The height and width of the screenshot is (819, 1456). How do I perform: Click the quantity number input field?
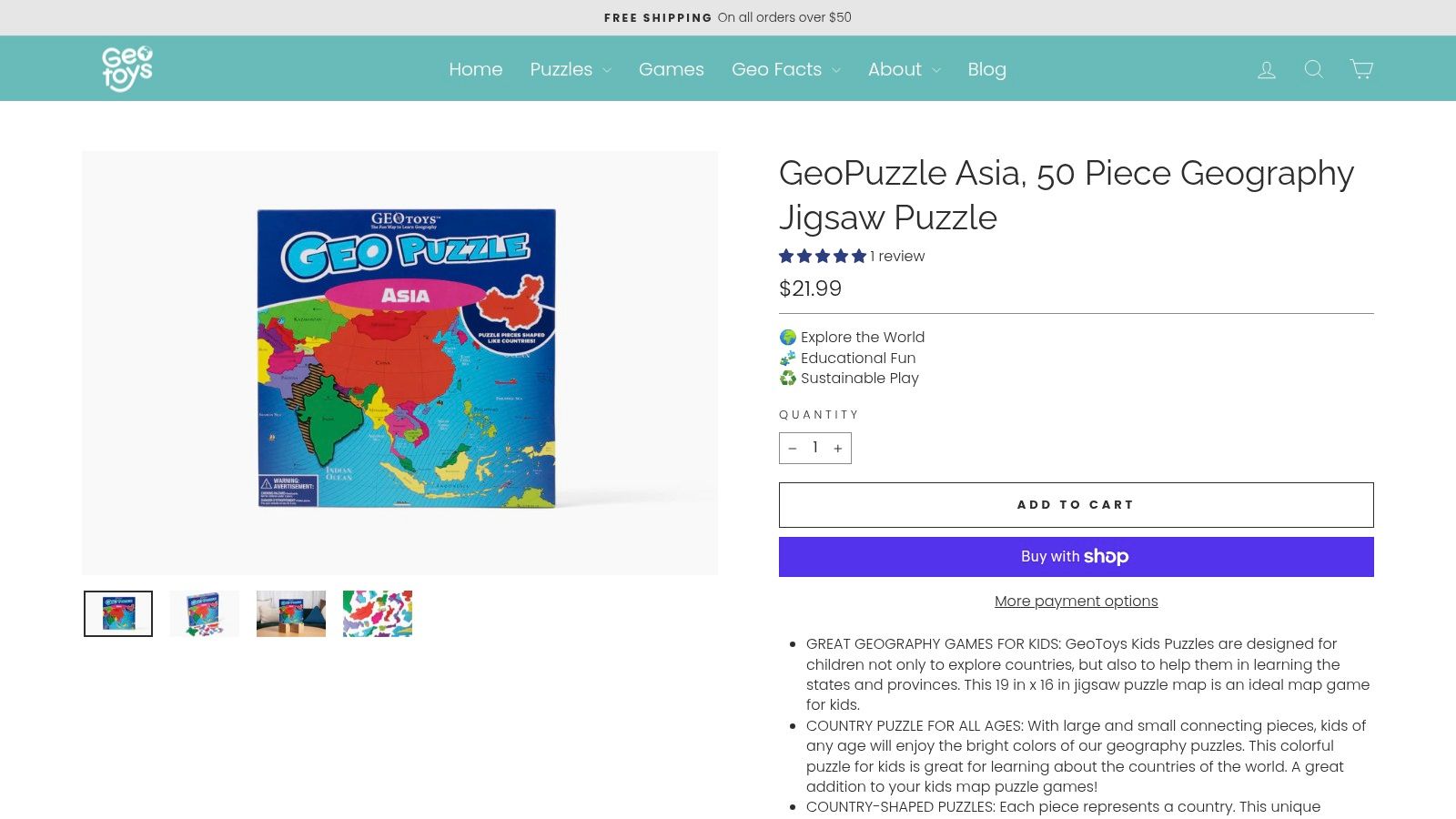pos(815,448)
